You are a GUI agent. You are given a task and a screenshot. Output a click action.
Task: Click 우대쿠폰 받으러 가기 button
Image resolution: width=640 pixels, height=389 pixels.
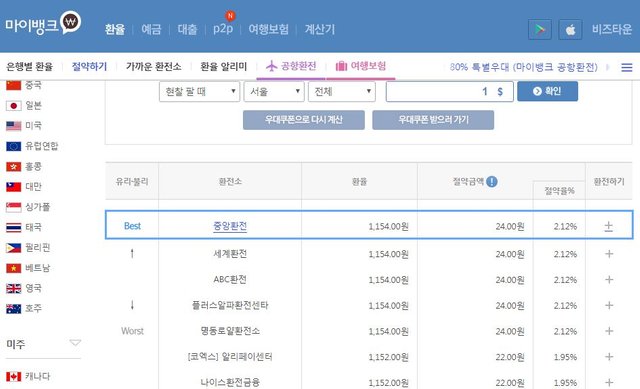[433, 120]
